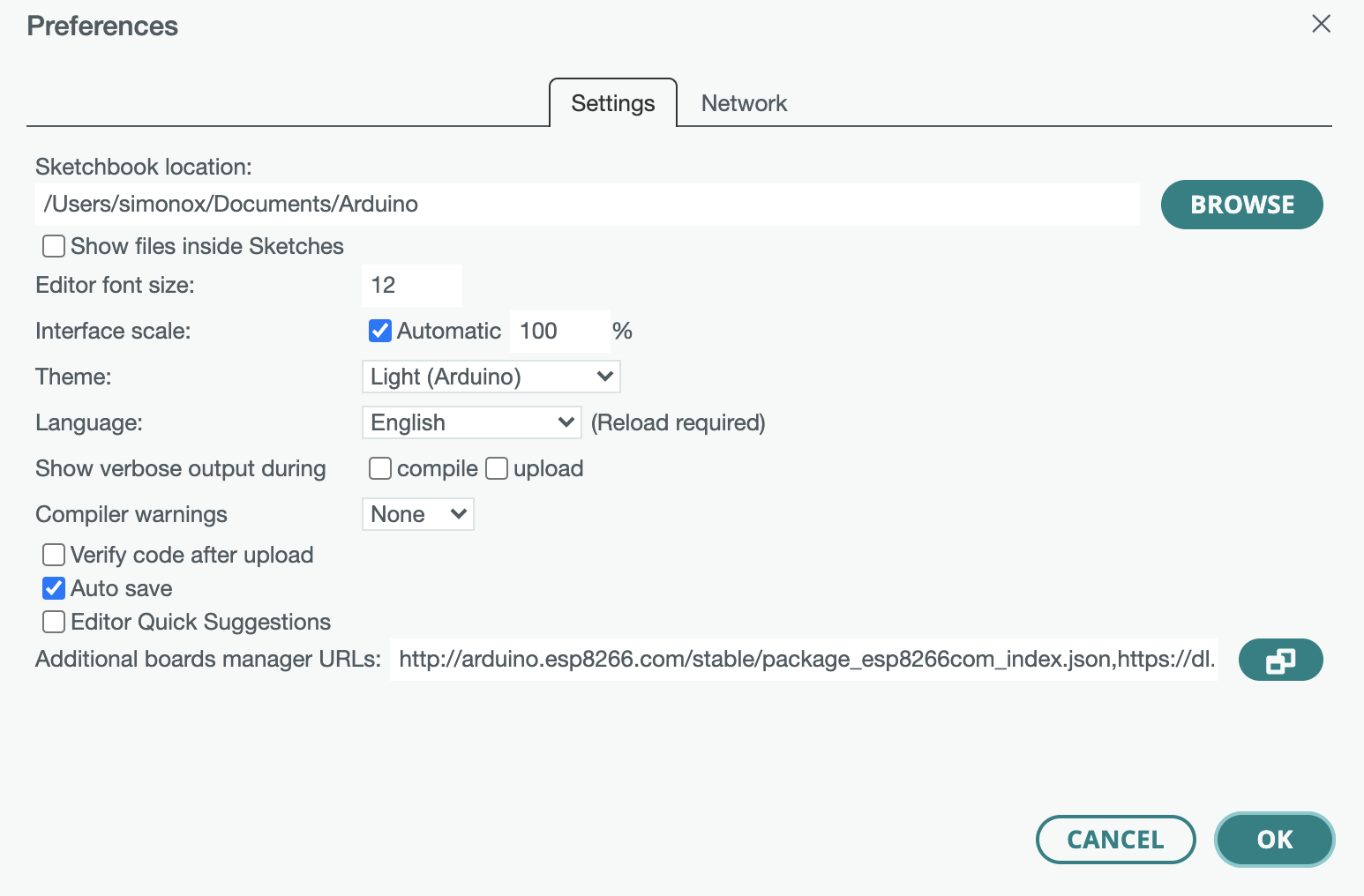This screenshot has height=896, width=1364.
Task: Click the (Reload required) note
Action: [x=678, y=422]
